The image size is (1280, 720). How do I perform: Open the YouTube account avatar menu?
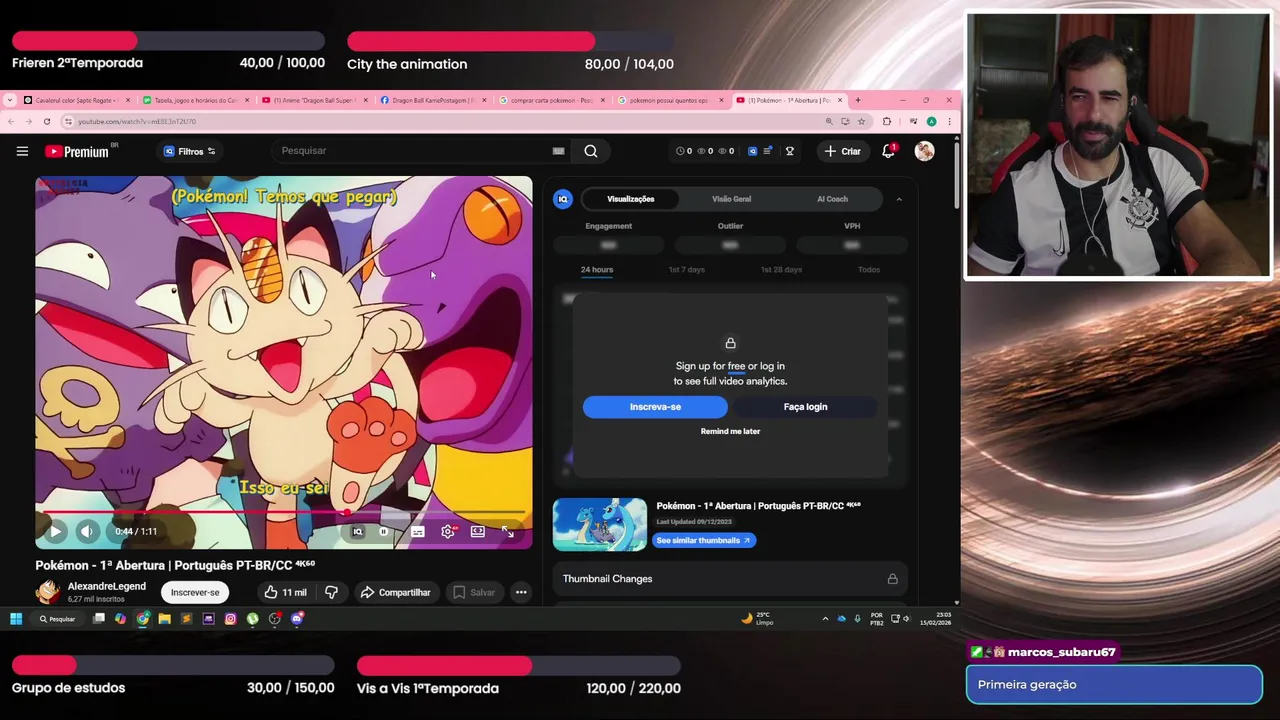click(924, 151)
